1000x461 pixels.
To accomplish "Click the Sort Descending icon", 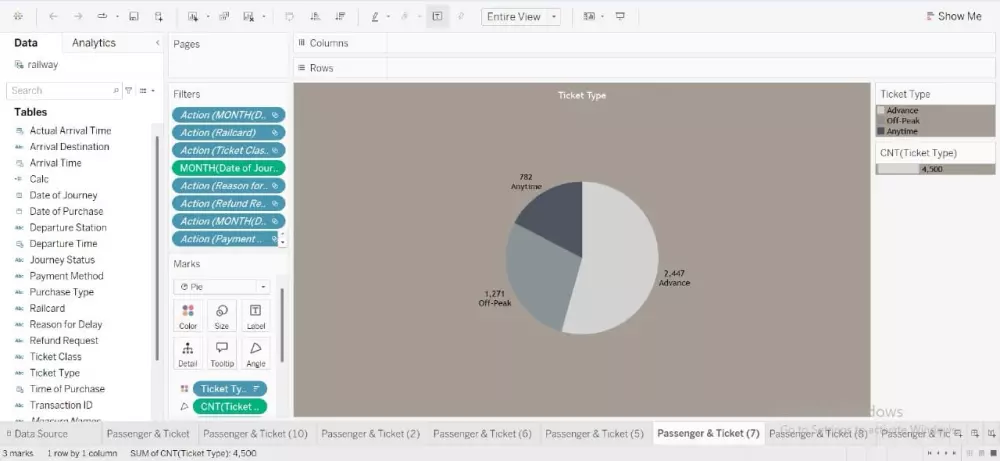I will [x=341, y=17].
